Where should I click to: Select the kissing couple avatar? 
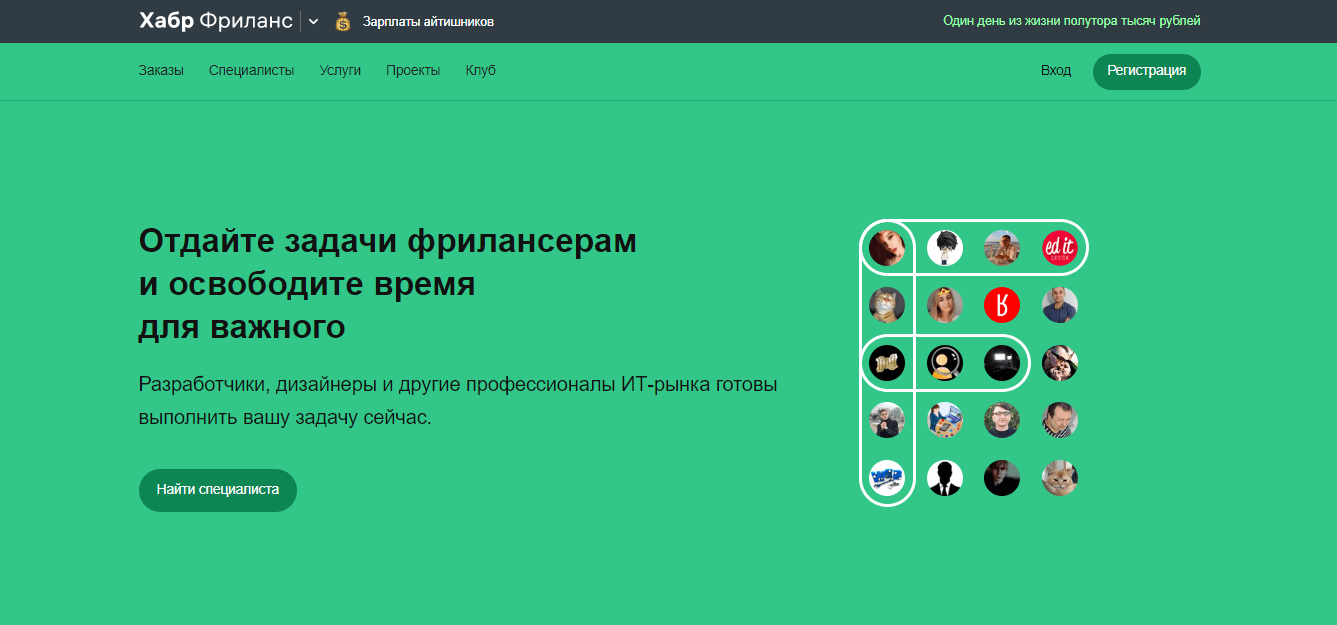pos(1060,363)
